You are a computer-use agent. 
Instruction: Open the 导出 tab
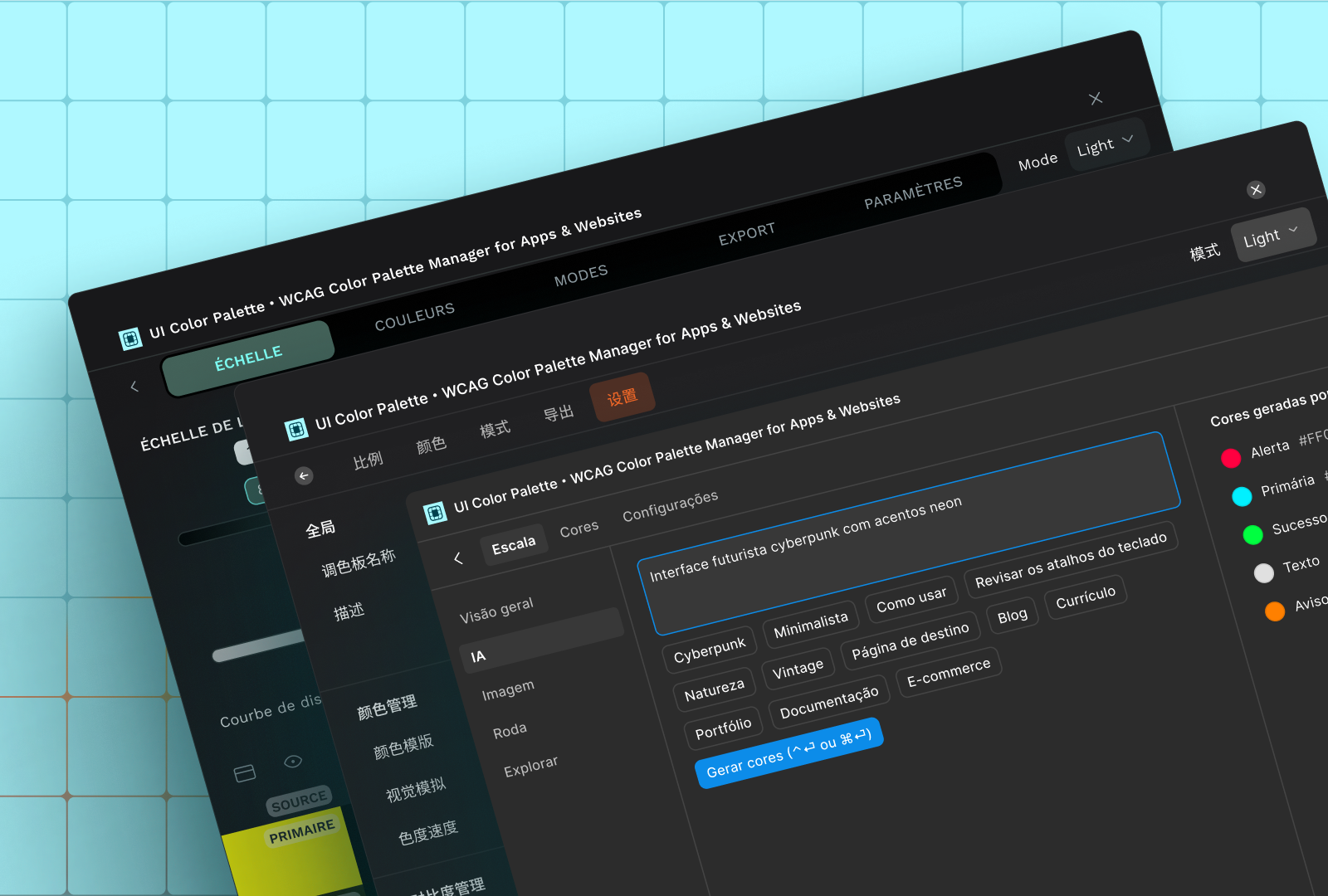coord(559,413)
